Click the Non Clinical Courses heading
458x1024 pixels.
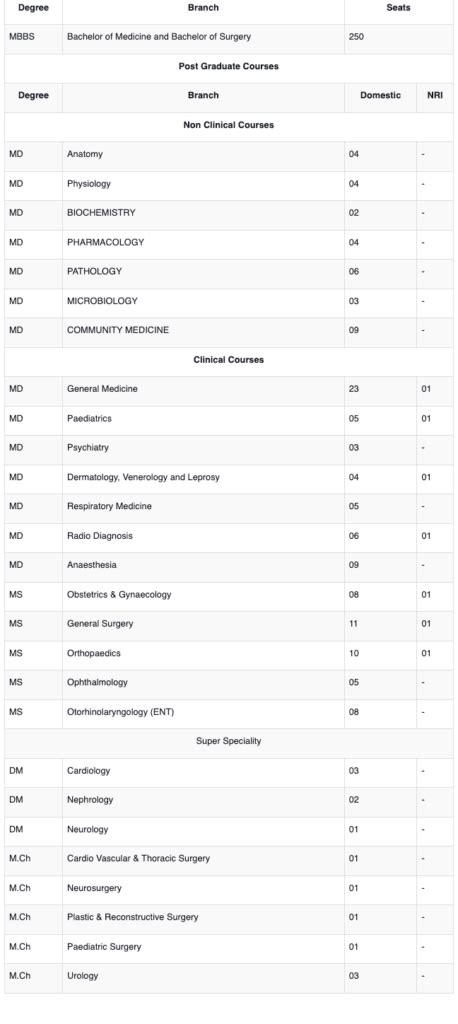tap(229, 125)
